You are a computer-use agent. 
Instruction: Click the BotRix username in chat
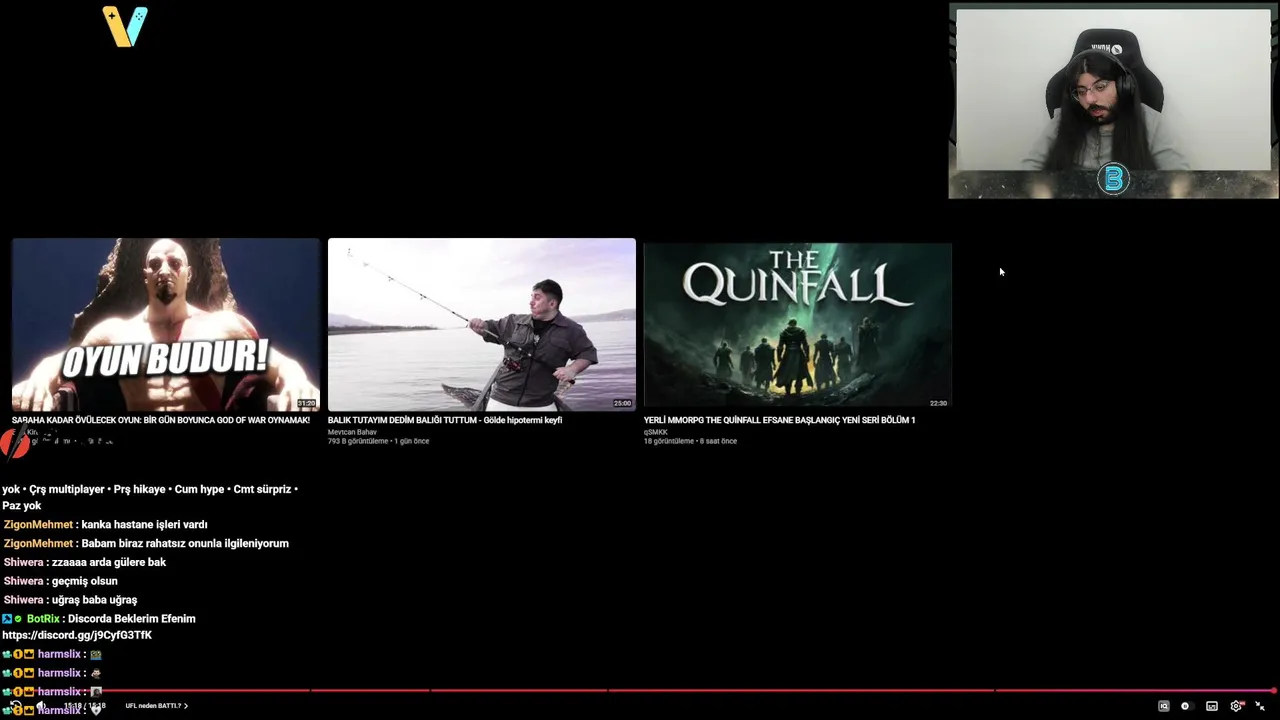[44, 619]
